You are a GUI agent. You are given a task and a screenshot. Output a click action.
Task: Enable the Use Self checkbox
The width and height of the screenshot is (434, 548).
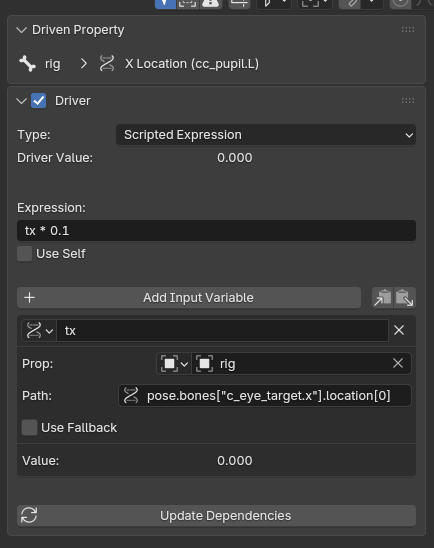(24, 254)
